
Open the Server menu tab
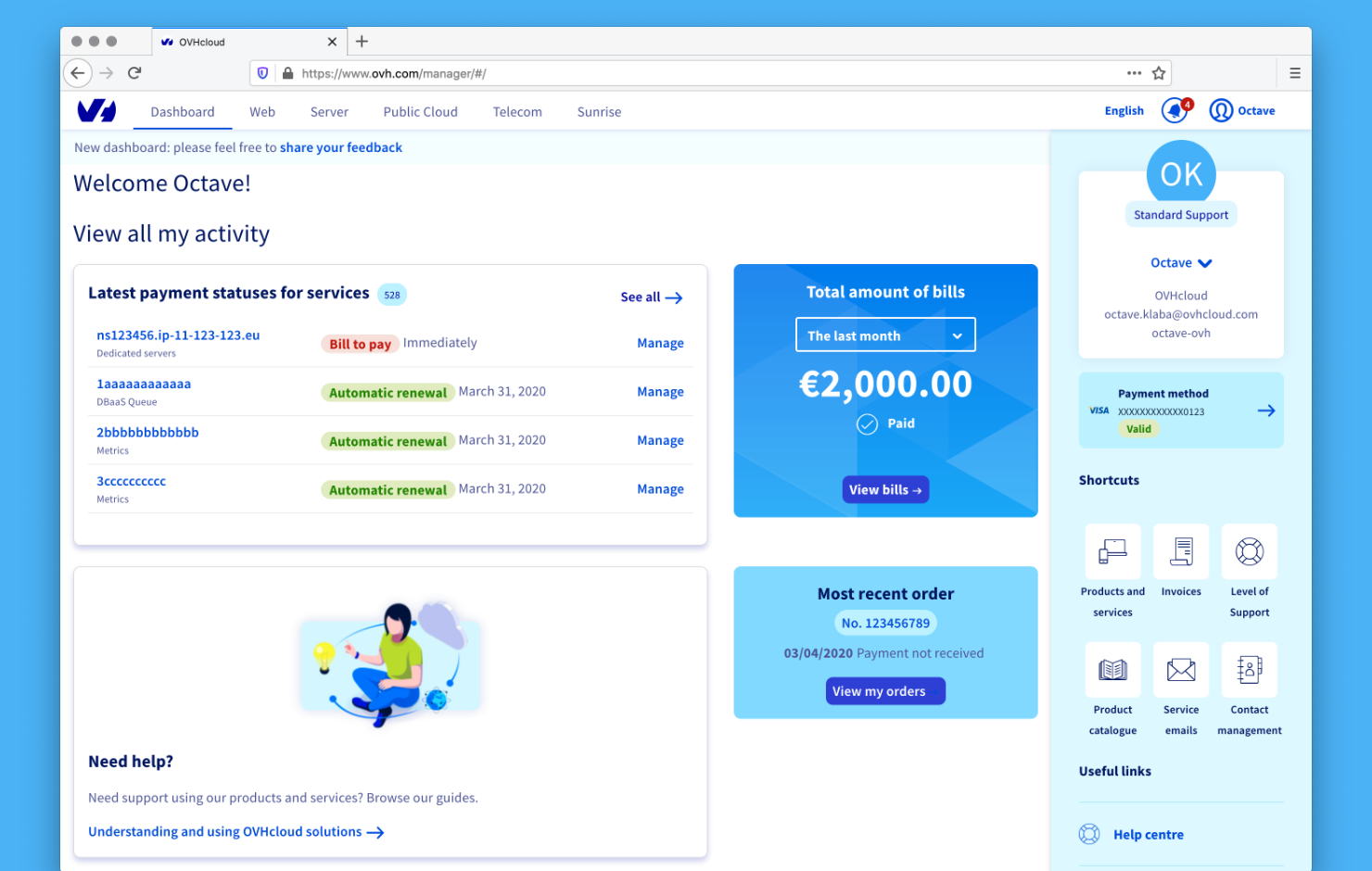(329, 111)
